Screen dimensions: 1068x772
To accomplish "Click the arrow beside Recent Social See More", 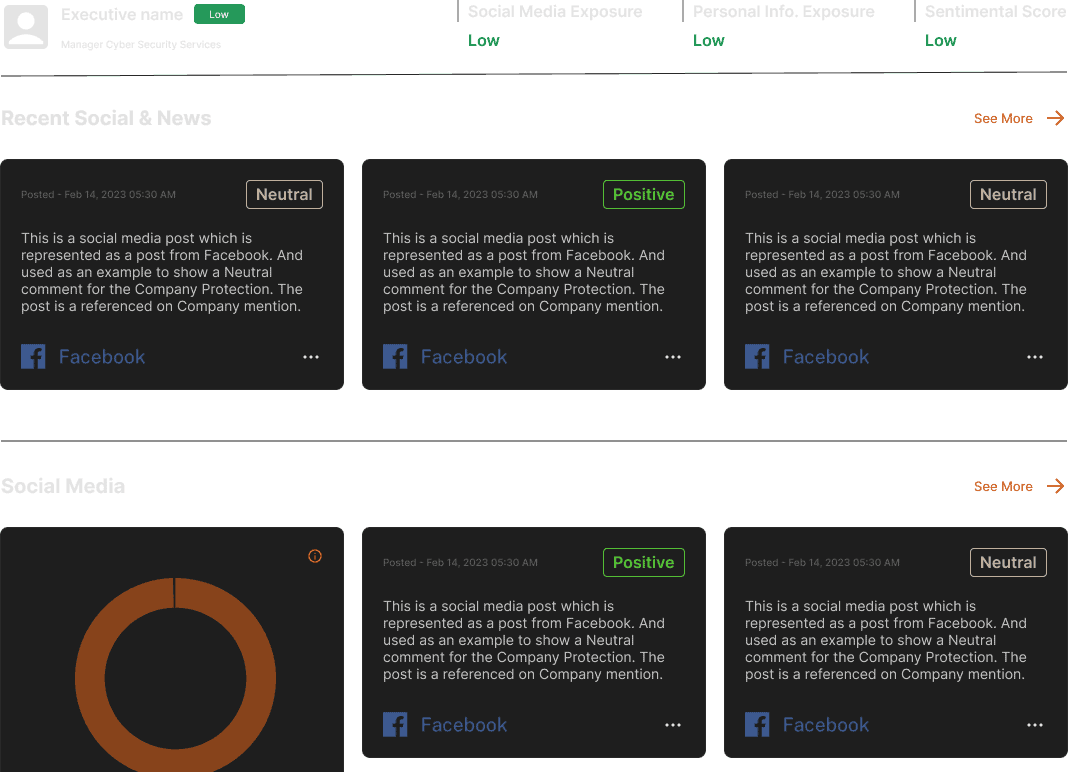I will (x=1055, y=118).
